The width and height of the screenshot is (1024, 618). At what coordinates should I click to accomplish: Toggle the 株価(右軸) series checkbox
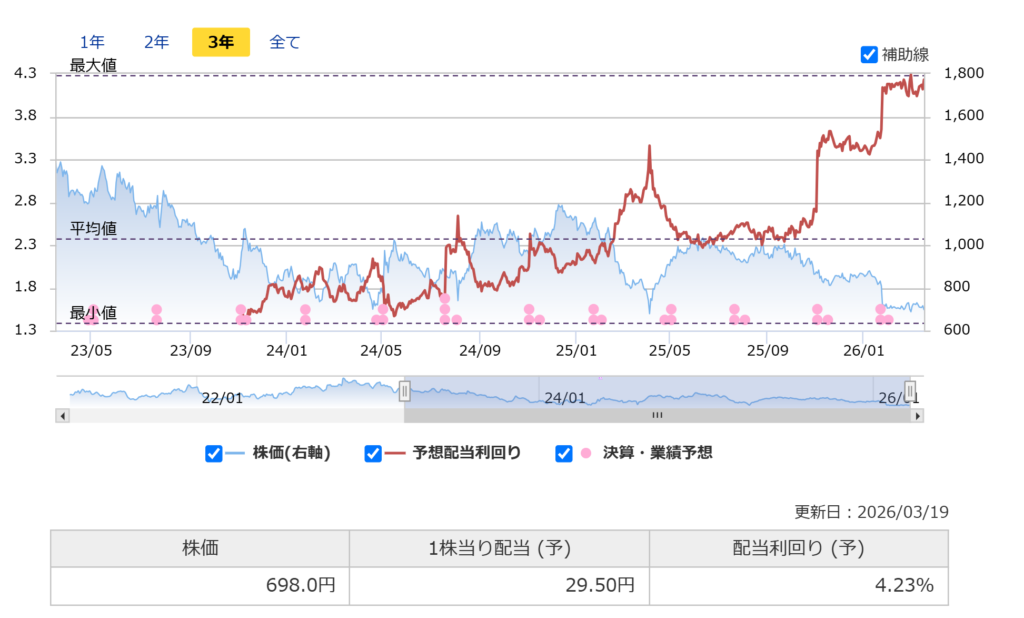[x=213, y=453]
